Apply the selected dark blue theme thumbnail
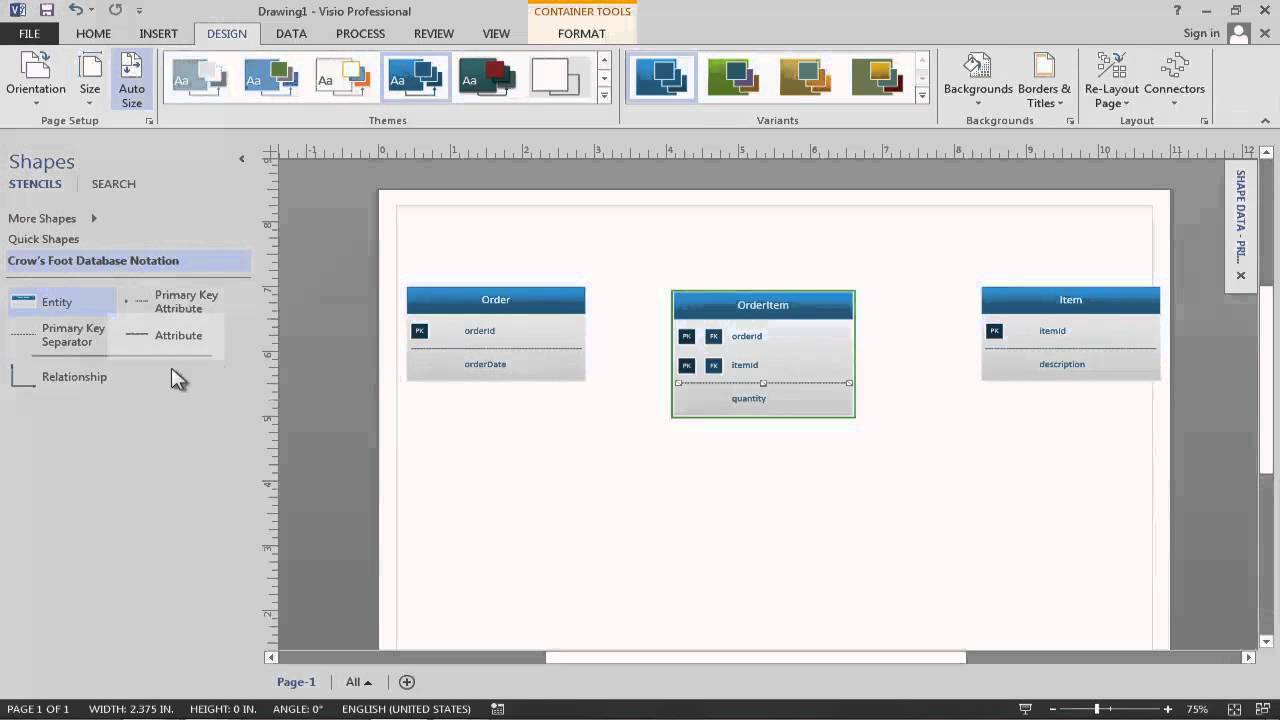1280x720 pixels. pos(415,76)
